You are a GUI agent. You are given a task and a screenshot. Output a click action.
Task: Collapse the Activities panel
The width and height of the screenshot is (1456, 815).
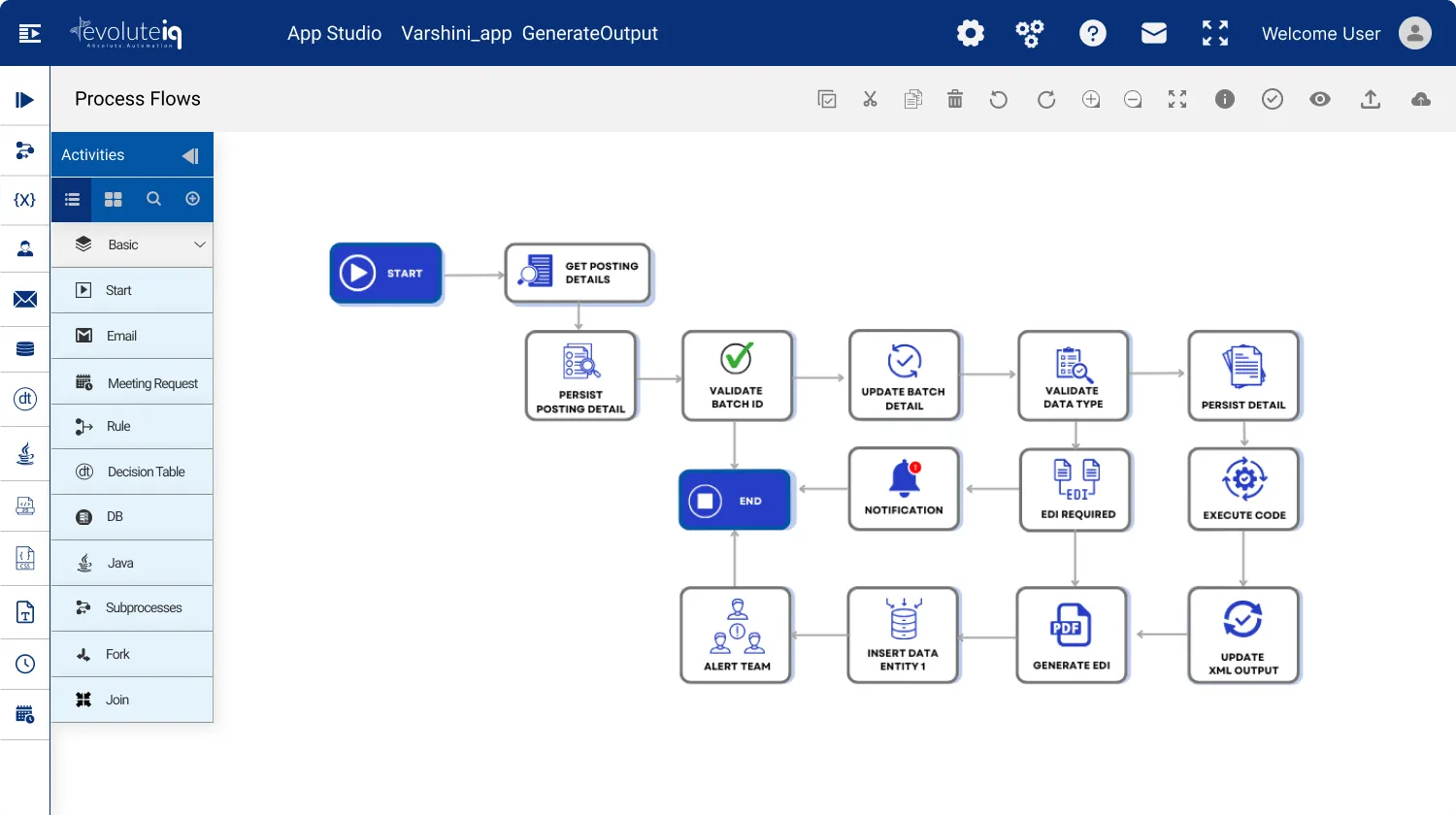(x=191, y=154)
